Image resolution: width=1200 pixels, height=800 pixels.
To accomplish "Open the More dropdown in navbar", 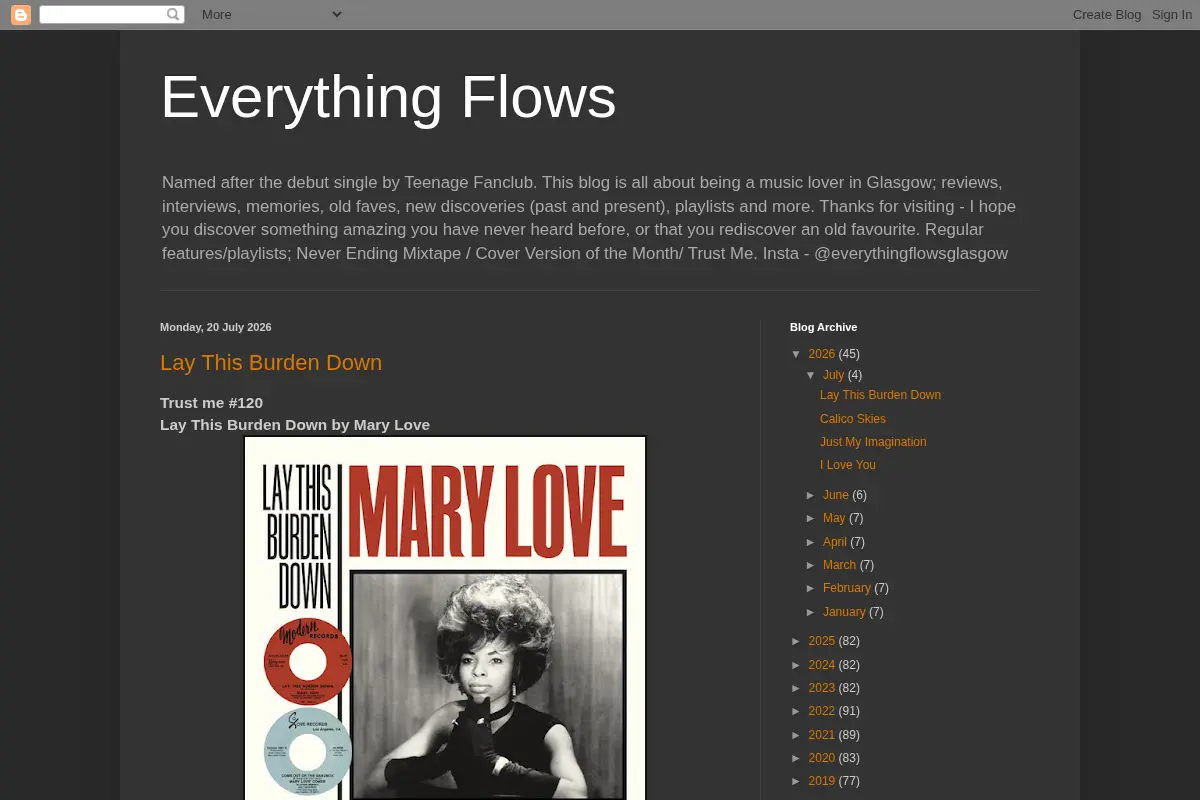I will pyautogui.click(x=271, y=14).
